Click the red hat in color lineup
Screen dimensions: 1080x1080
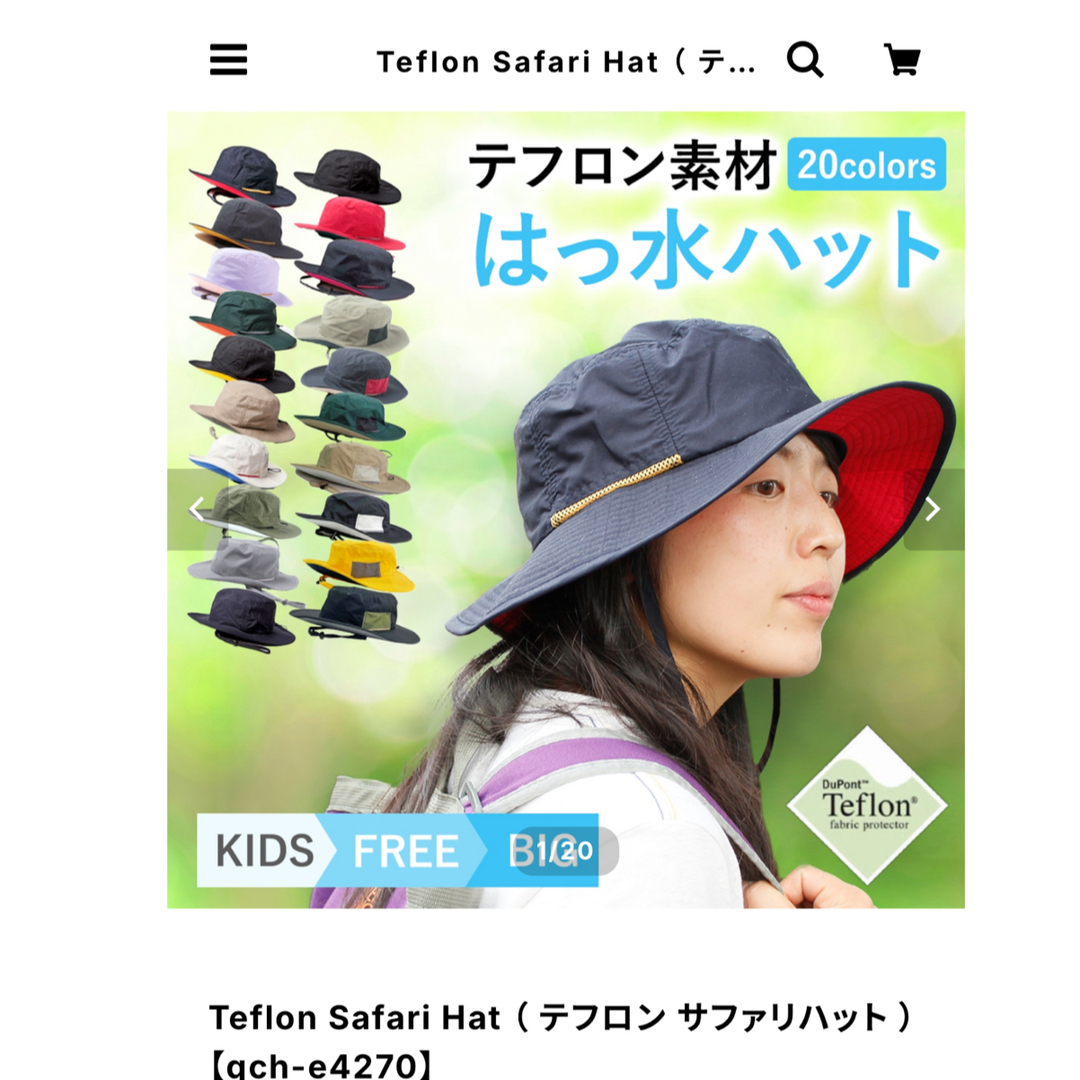(x=351, y=222)
